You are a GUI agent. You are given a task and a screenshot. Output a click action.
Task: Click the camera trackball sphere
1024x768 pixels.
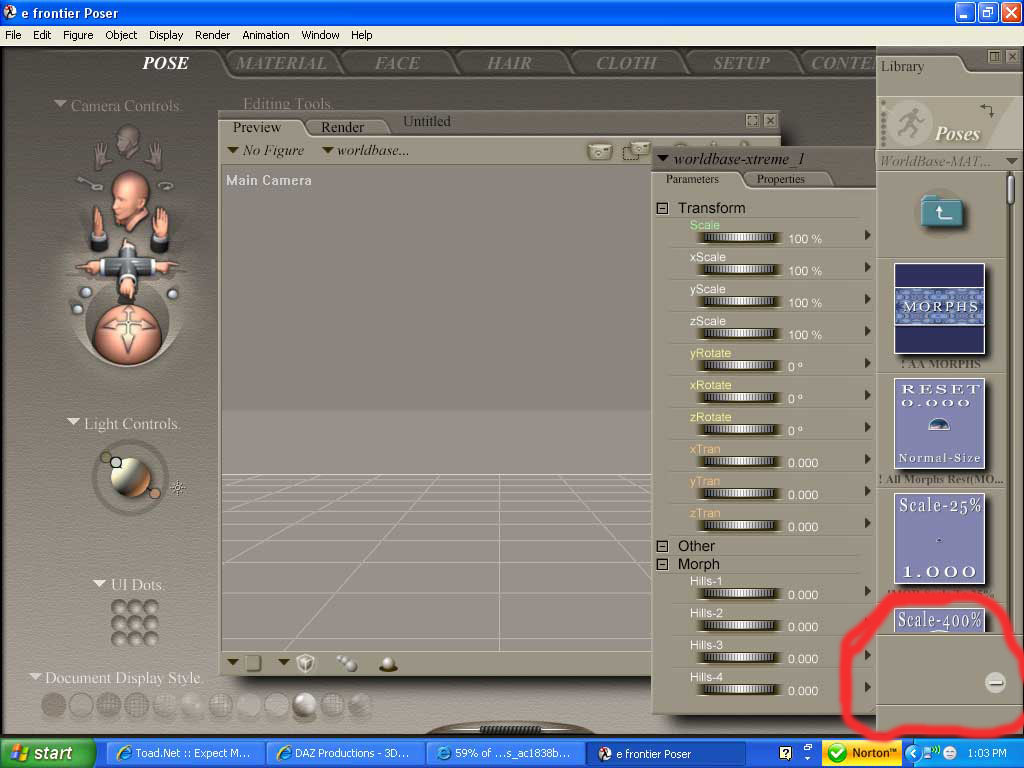coord(128,330)
